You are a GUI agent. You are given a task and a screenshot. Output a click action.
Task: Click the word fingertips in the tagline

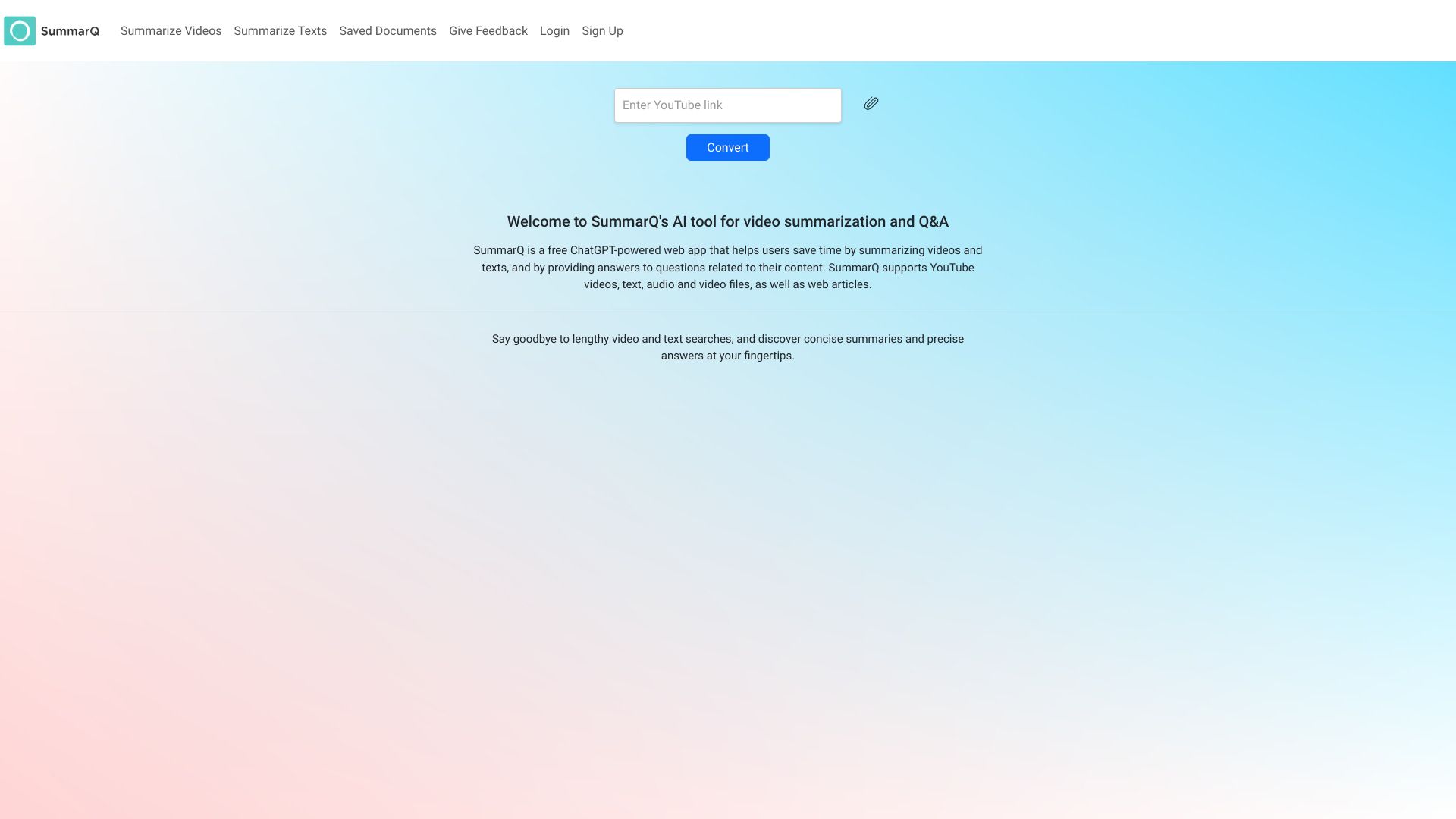767,356
